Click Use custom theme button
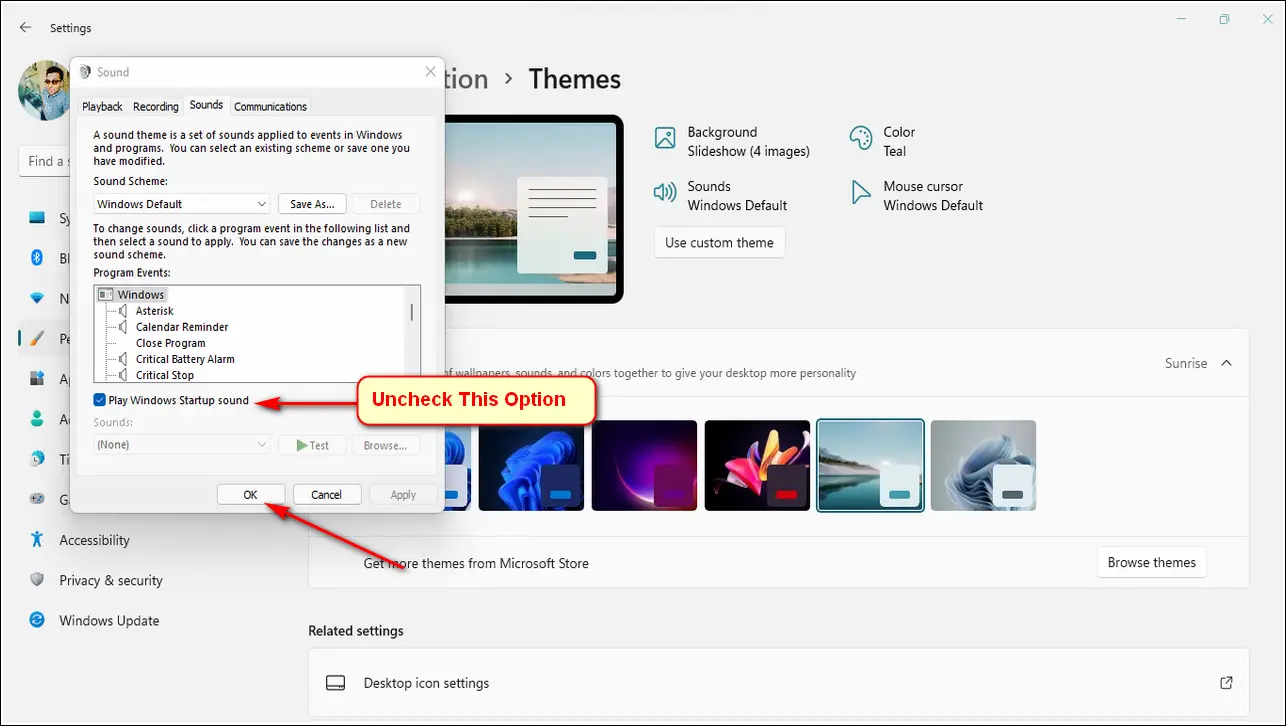Screen dimensions: 1286x726 pyautogui.click(x=719, y=242)
